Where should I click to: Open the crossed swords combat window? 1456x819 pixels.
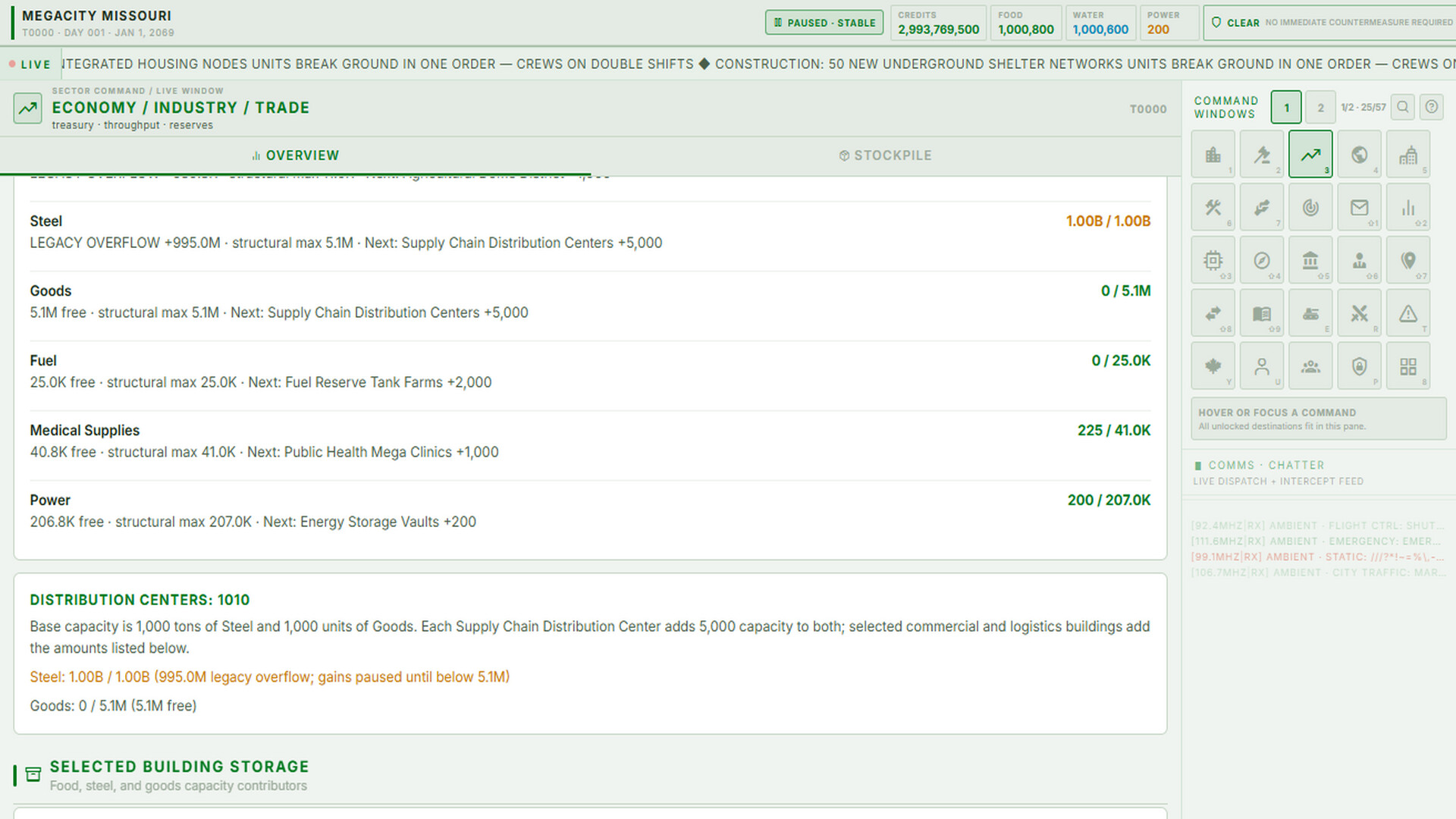(x=1359, y=313)
